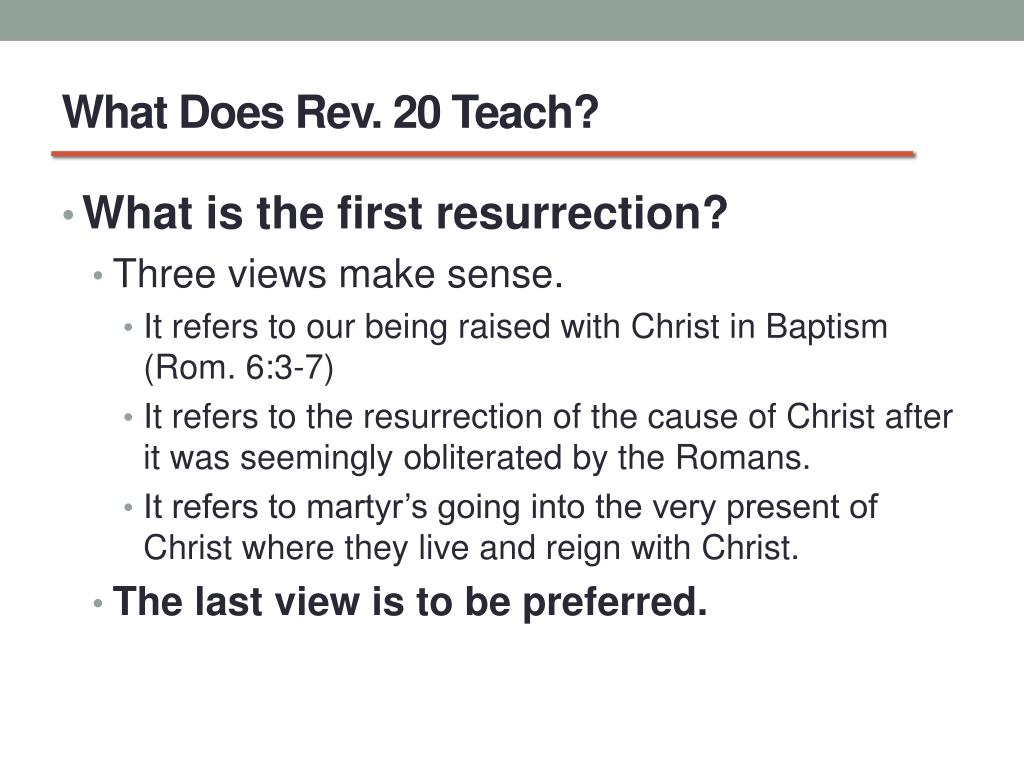Click the bullet dot before "resurrection of the cause" line
This screenshot has width=1024, height=768.
(x=128, y=417)
